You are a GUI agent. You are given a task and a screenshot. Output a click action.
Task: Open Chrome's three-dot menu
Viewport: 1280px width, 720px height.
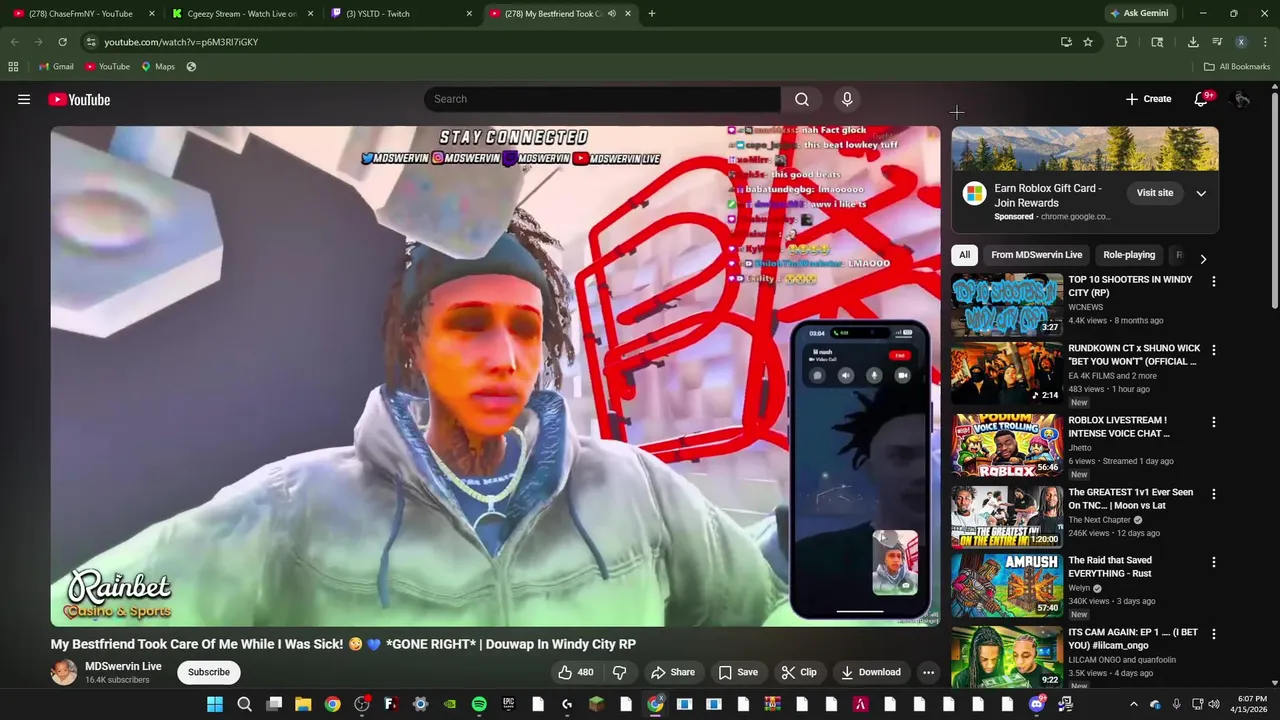(x=1265, y=42)
